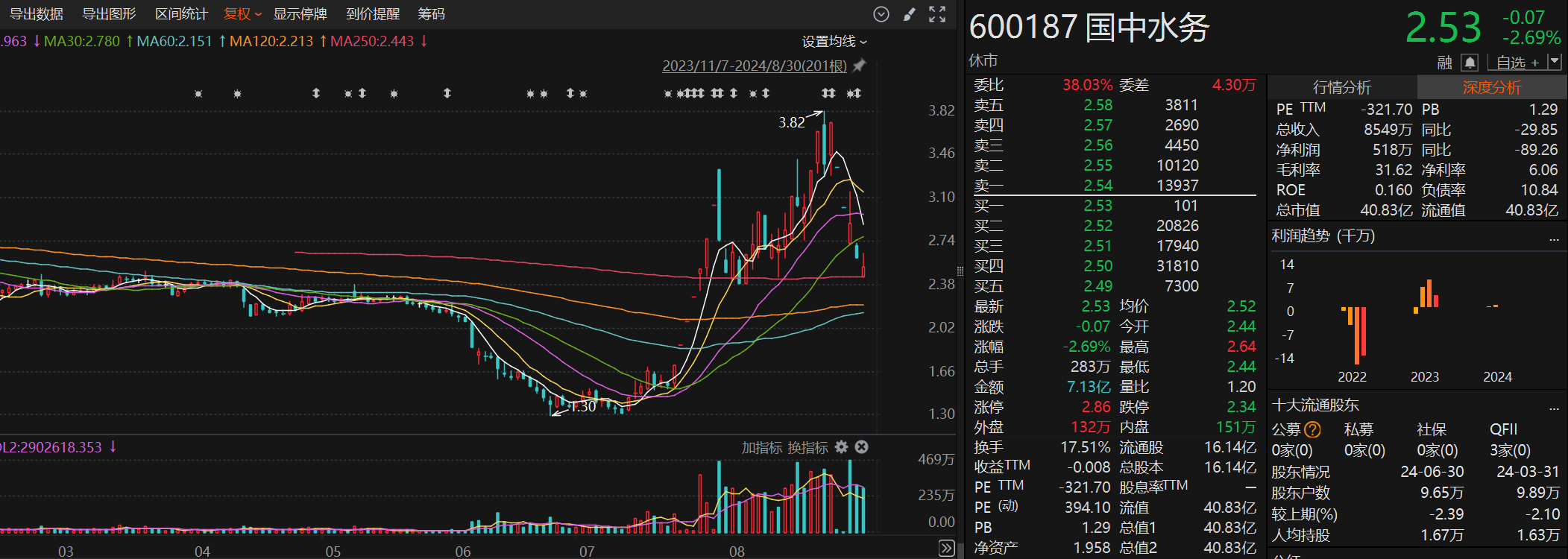This screenshot has width=1568, height=559.
Task: Click 导出数据 in the toolbar
Action: tap(36, 14)
